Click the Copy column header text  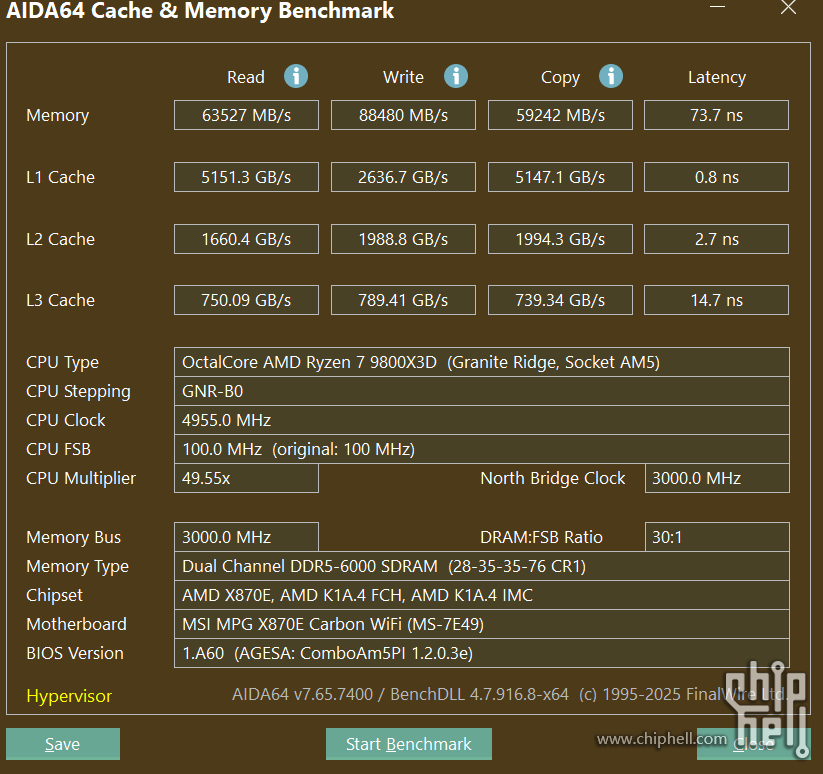(x=560, y=78)
